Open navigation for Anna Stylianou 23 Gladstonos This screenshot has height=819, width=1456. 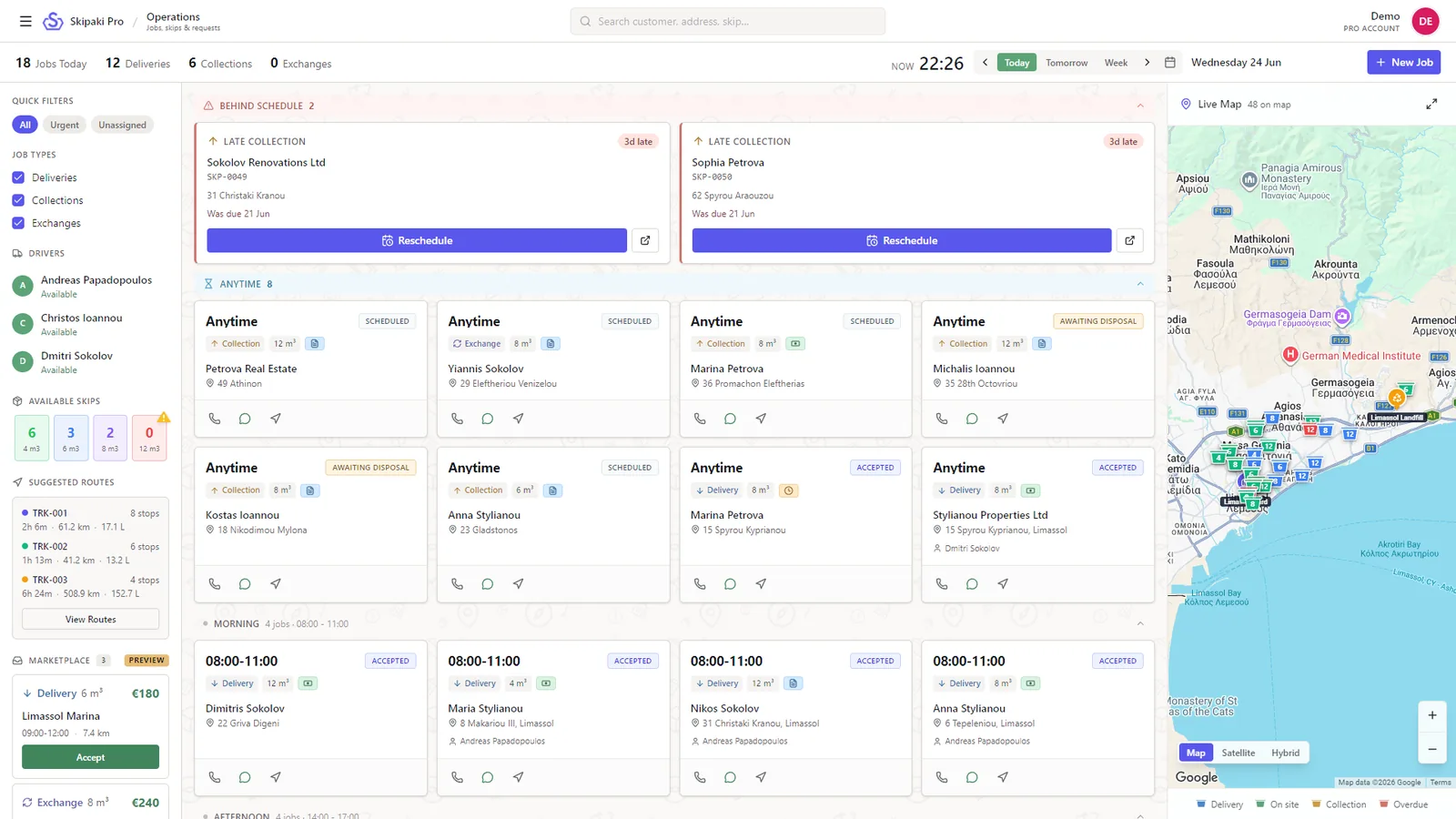click(518, 584)
